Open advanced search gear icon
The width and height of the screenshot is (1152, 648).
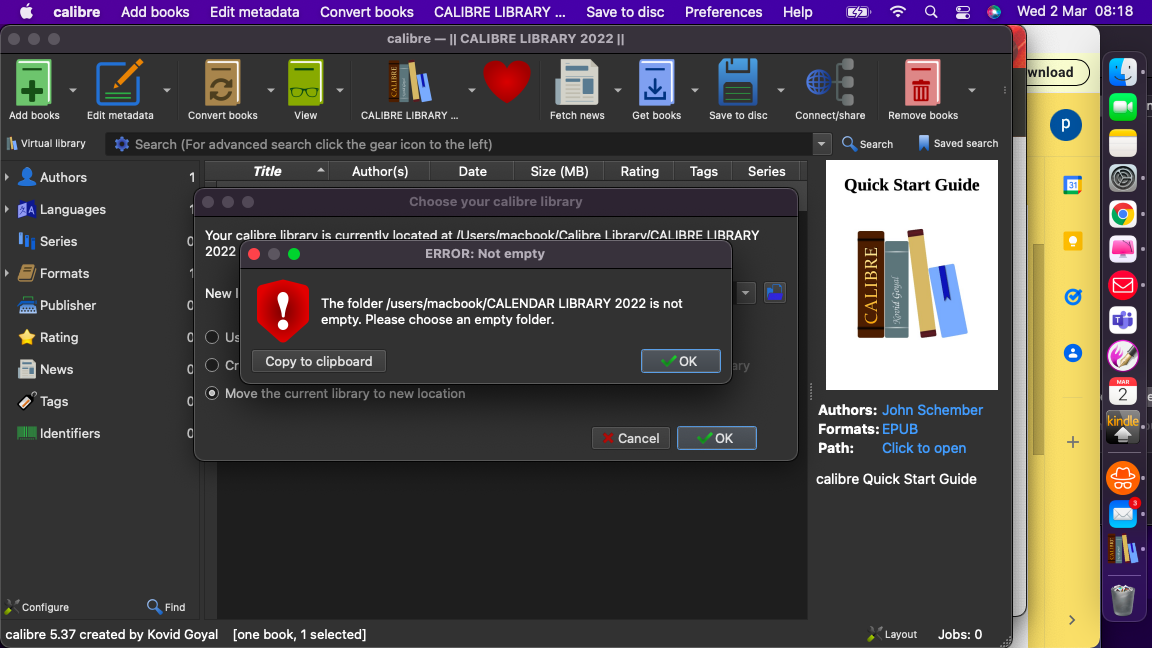point(122,144)
